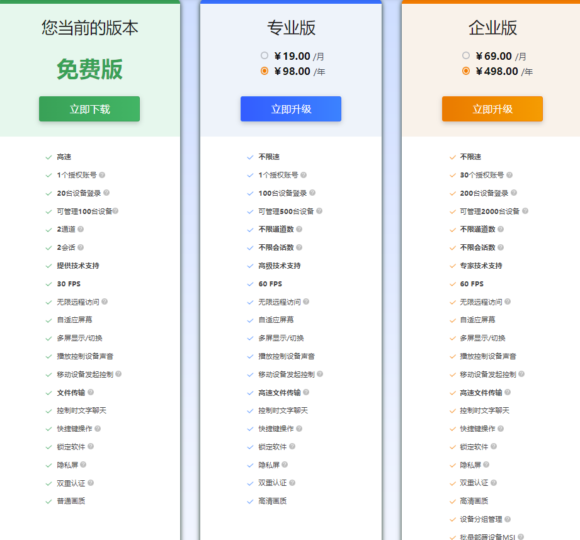Open help icon beside free plan 隐私屏
The height and width of the screenshot is (540, 580).
tap(83, 465)
